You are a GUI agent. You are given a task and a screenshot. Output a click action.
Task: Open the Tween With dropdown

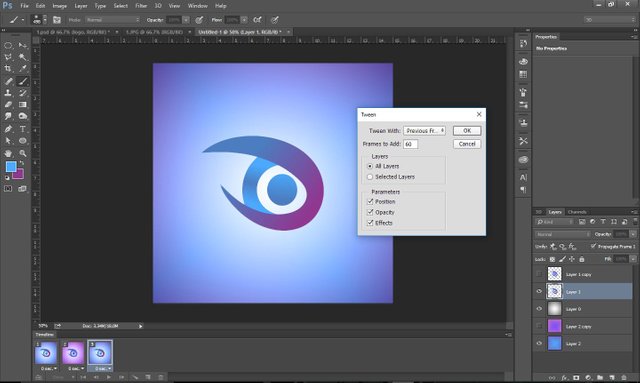[424, 131]
